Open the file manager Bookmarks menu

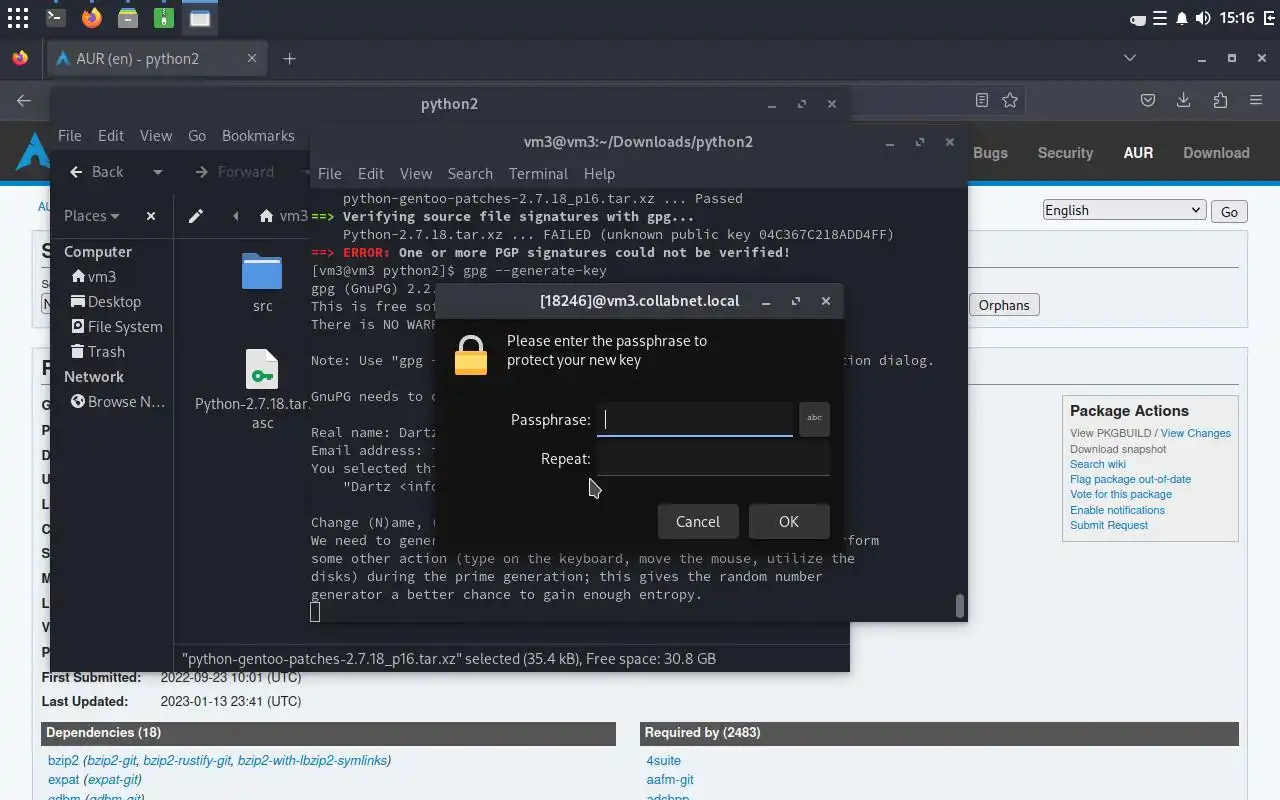pos(258,135)
